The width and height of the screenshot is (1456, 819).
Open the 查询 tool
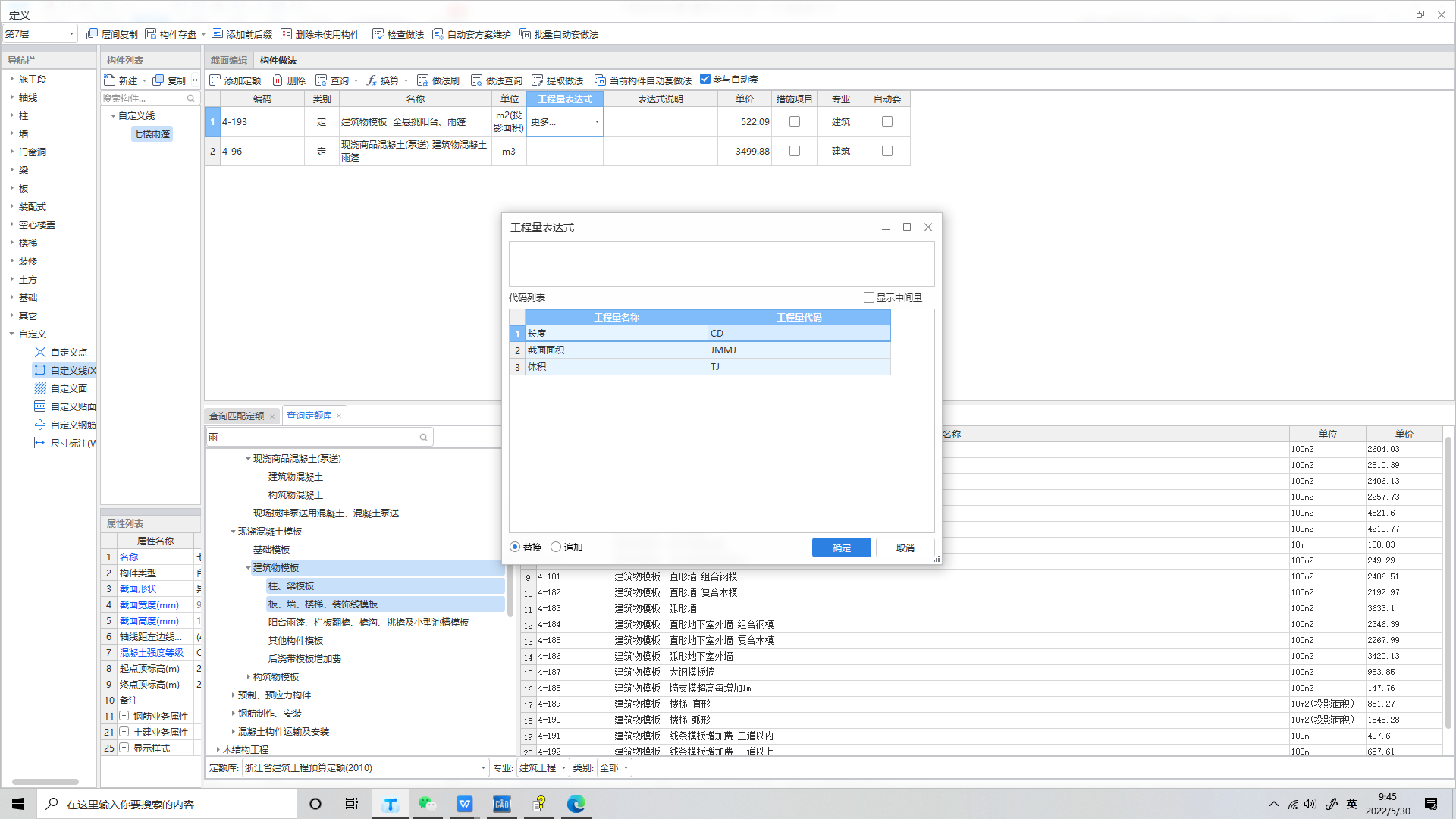[x=332, y=80]
